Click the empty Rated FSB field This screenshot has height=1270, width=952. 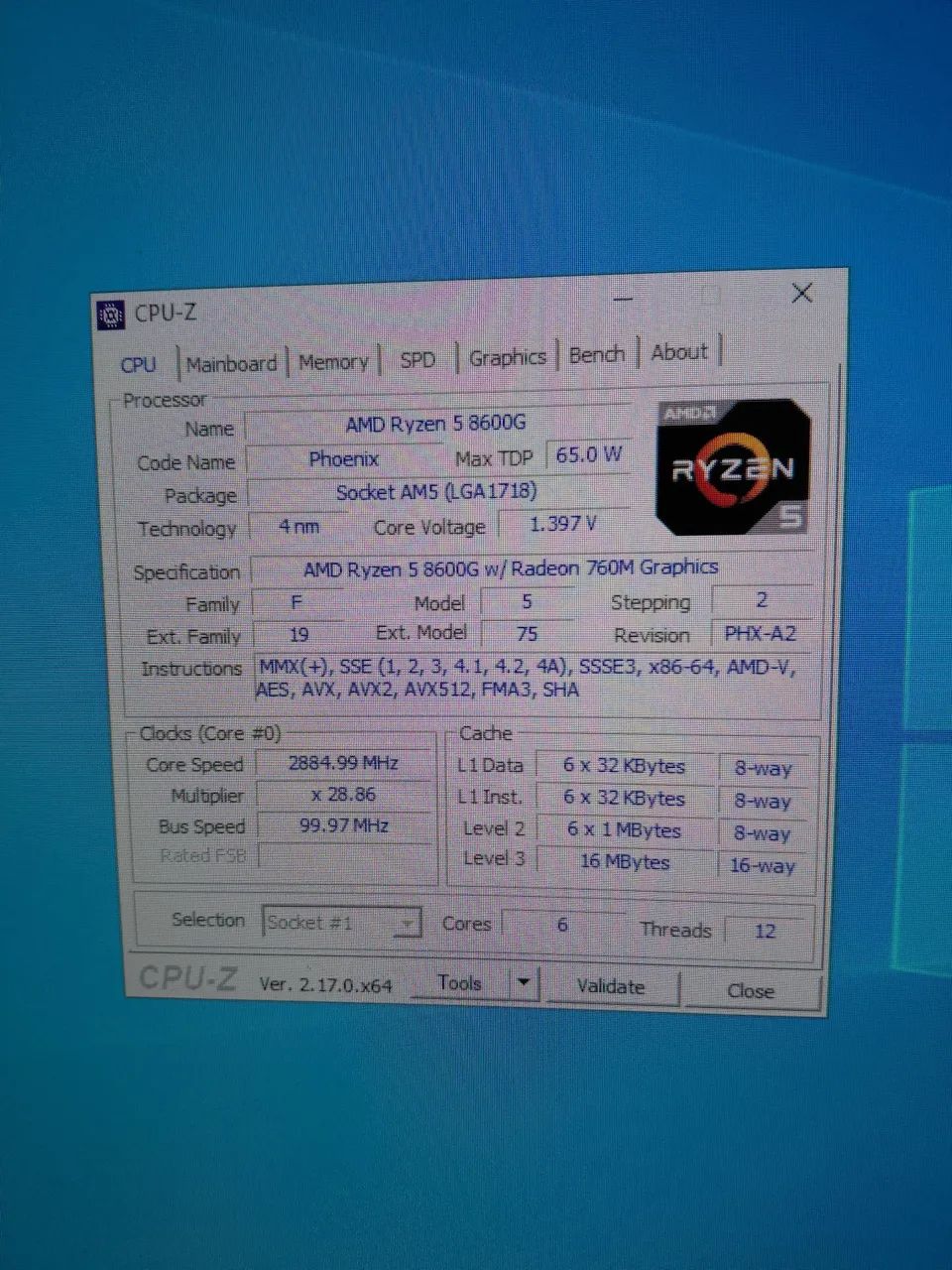[344, 856]
